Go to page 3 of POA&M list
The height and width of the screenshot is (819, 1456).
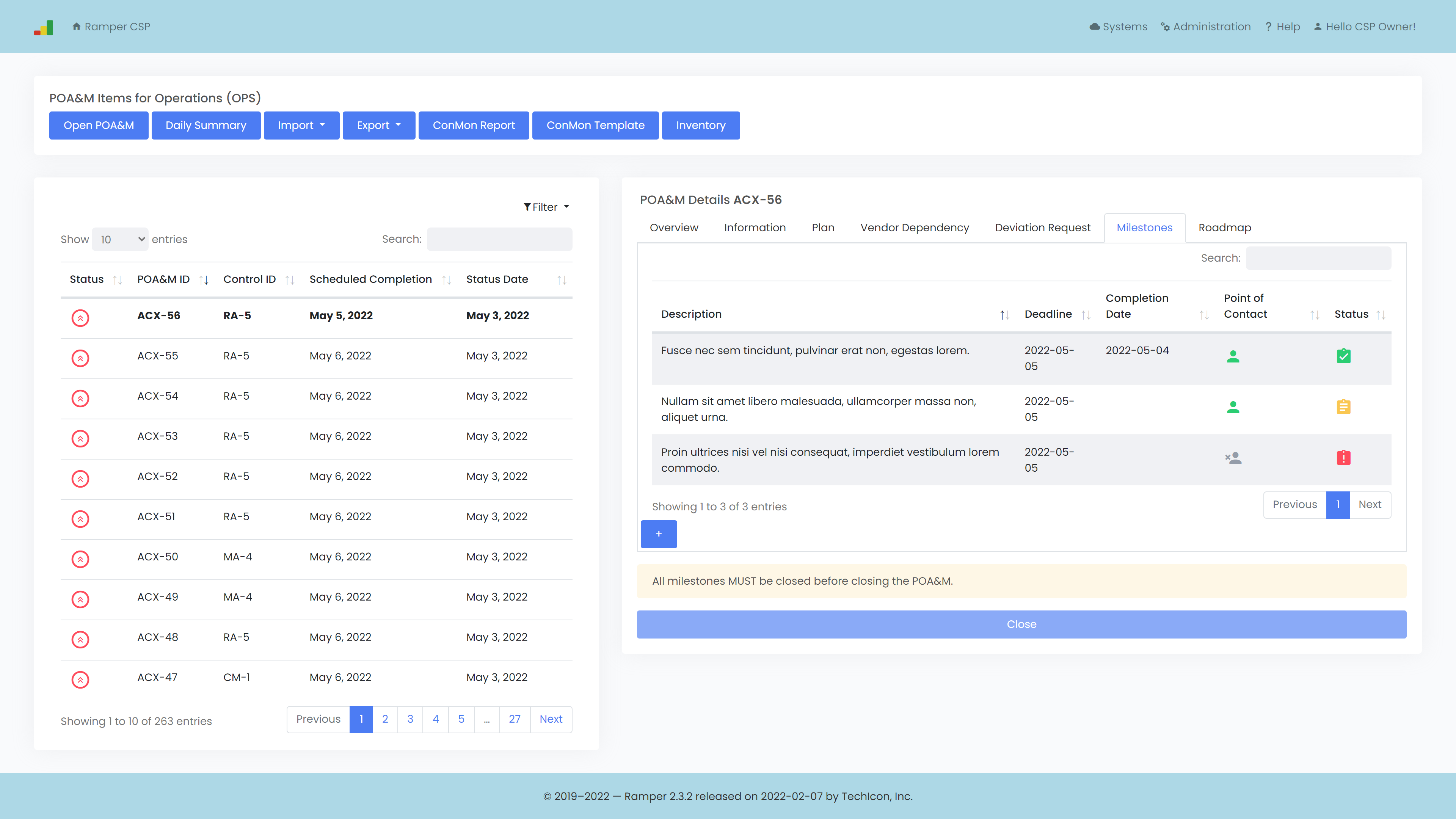(410, 719)
